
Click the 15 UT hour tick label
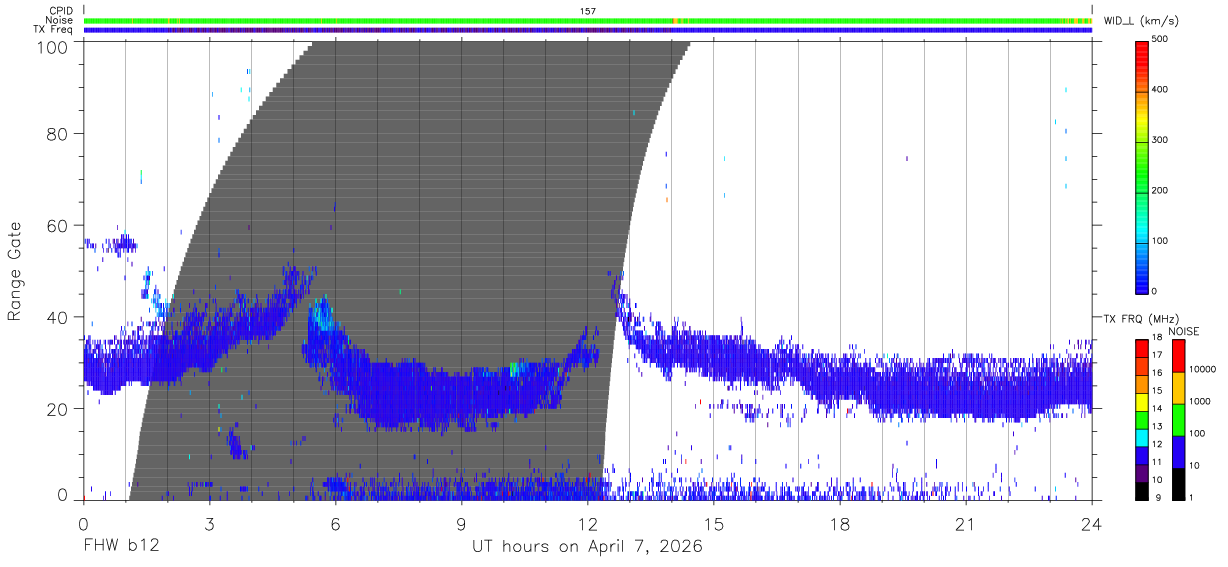(714, 524)
